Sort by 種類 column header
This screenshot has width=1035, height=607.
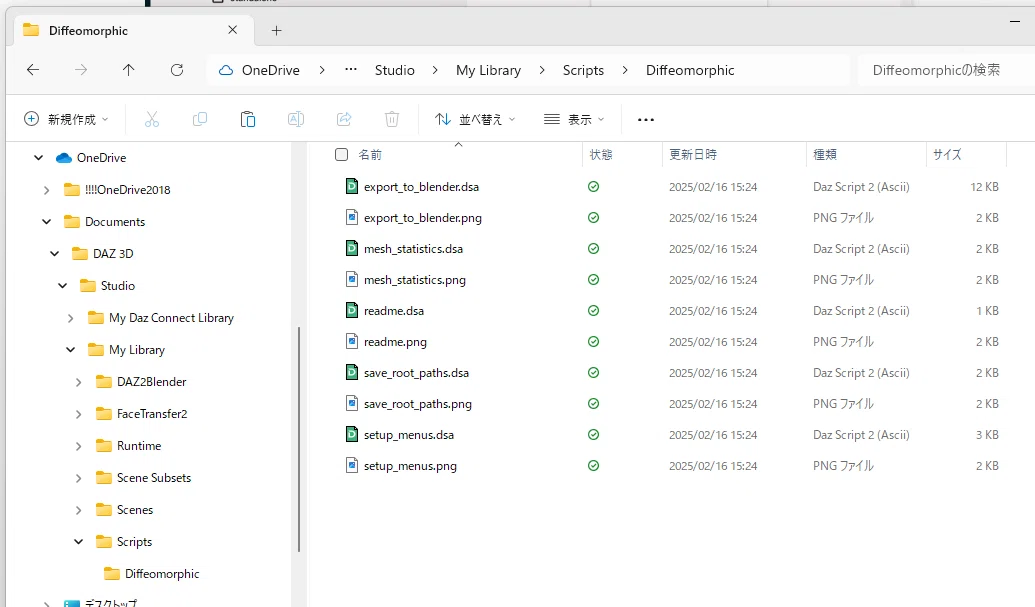825,154
